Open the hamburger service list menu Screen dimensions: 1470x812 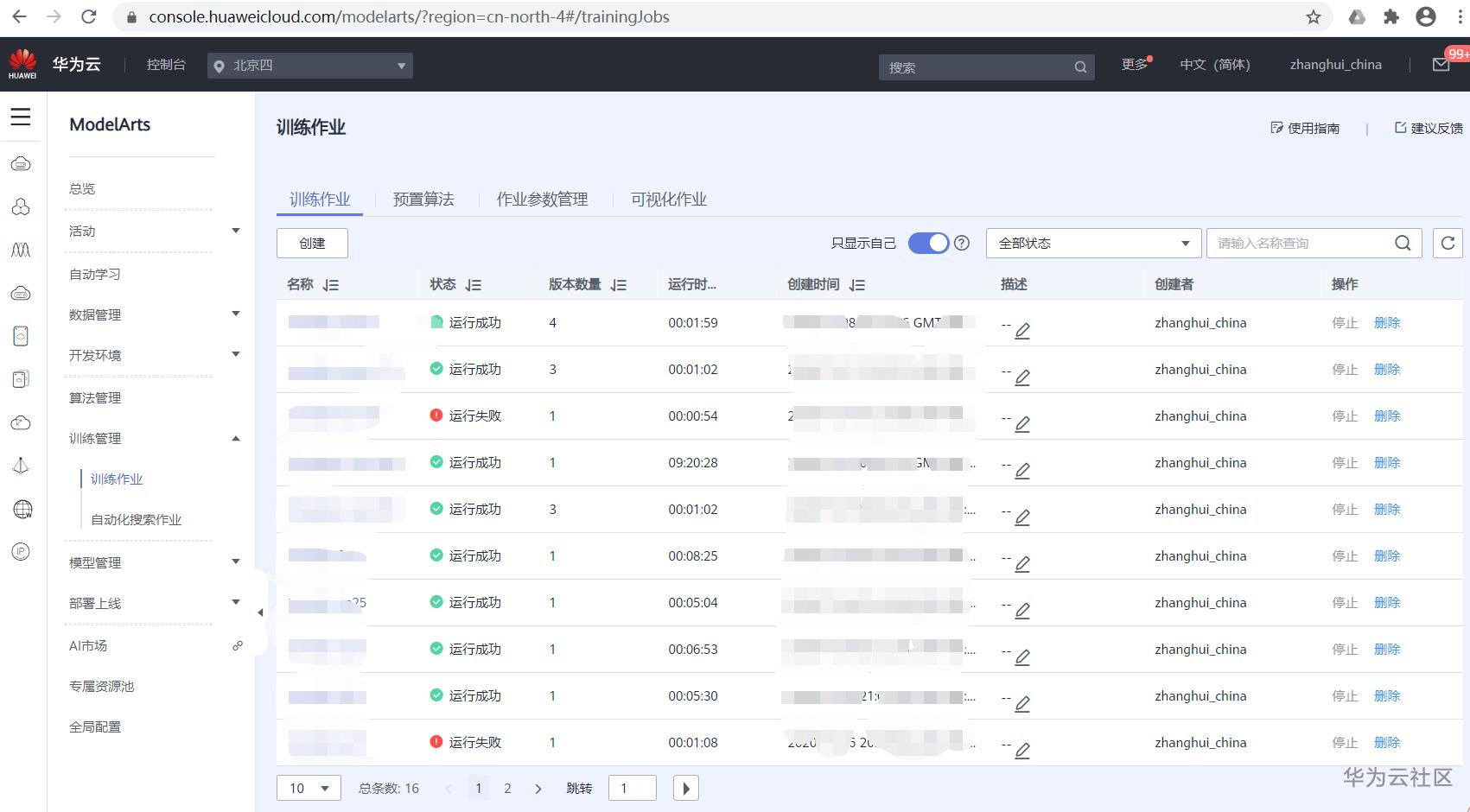(21, 117)
